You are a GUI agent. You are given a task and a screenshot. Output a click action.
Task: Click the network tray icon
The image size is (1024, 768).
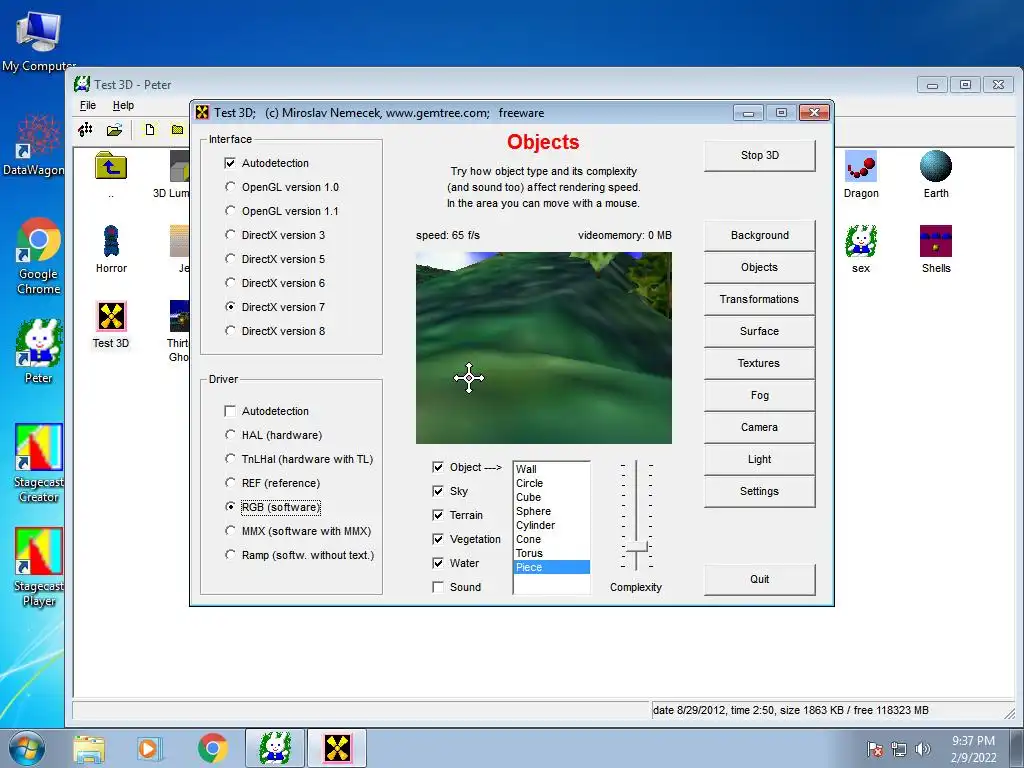[899, 749]
